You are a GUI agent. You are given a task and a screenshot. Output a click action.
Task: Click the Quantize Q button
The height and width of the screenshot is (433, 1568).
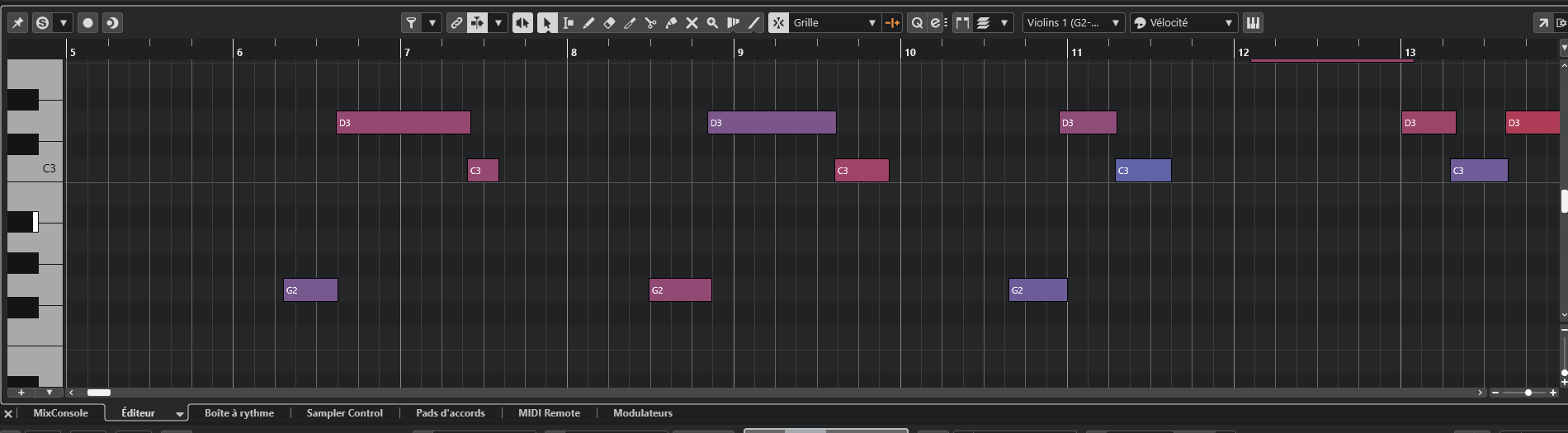916,23
